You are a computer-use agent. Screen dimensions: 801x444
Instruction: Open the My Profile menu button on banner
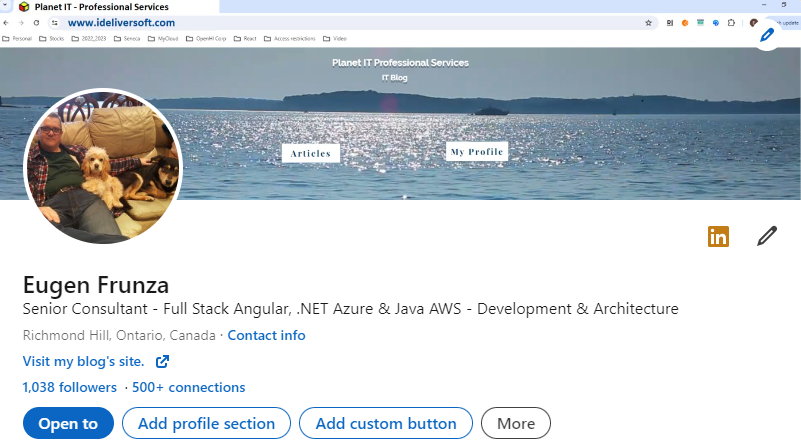pos(477,152)
